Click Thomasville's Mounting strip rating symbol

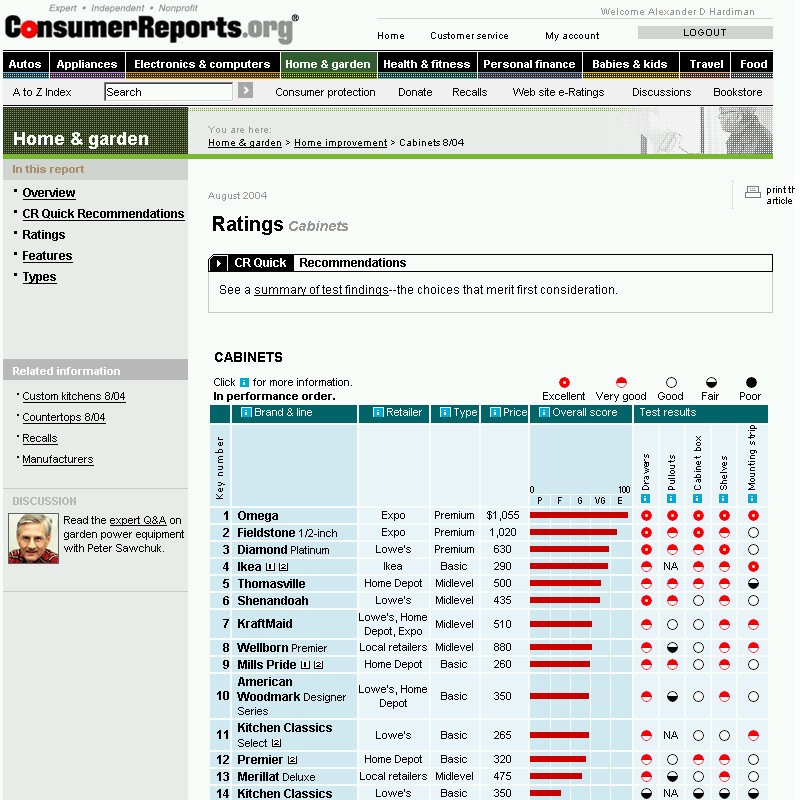[753, 584]
